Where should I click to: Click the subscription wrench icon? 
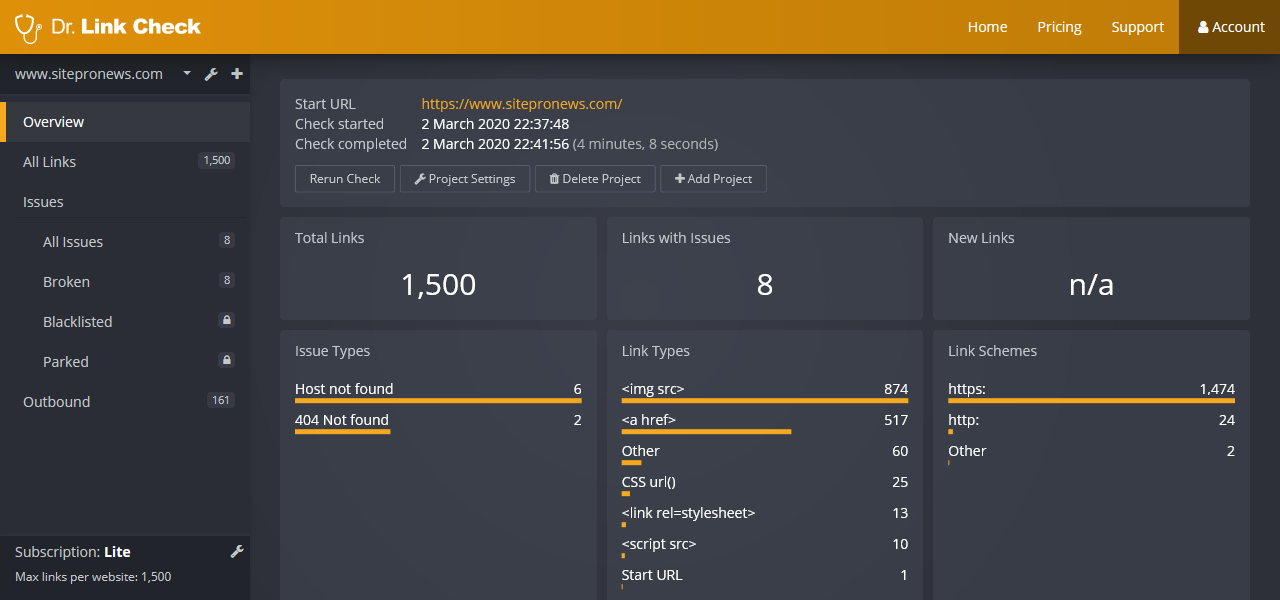237,551
